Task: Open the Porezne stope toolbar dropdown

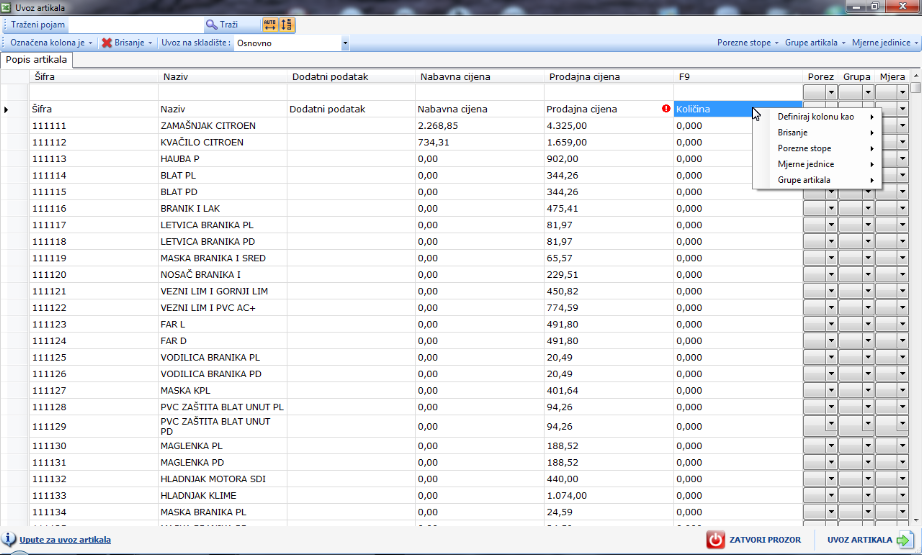Action: click(747, 43)
